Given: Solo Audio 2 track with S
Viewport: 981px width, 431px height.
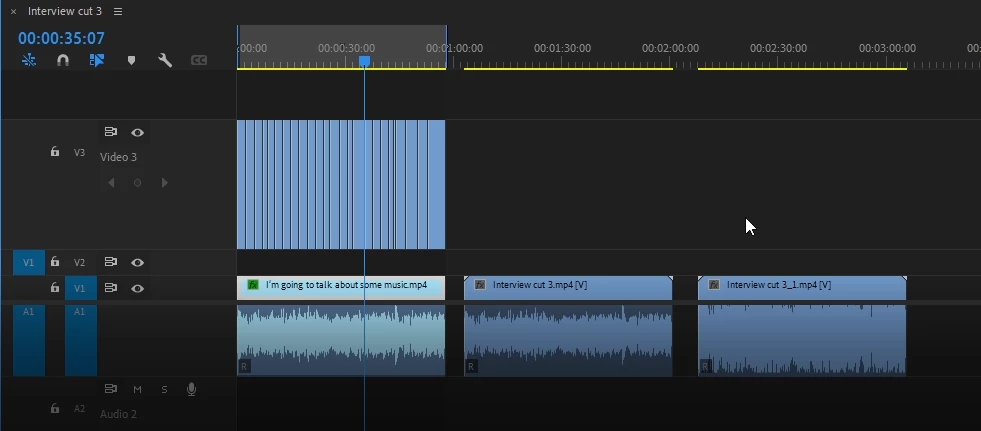Looking at the screenshot, I should pyautogui.click(x=164, y=389).
